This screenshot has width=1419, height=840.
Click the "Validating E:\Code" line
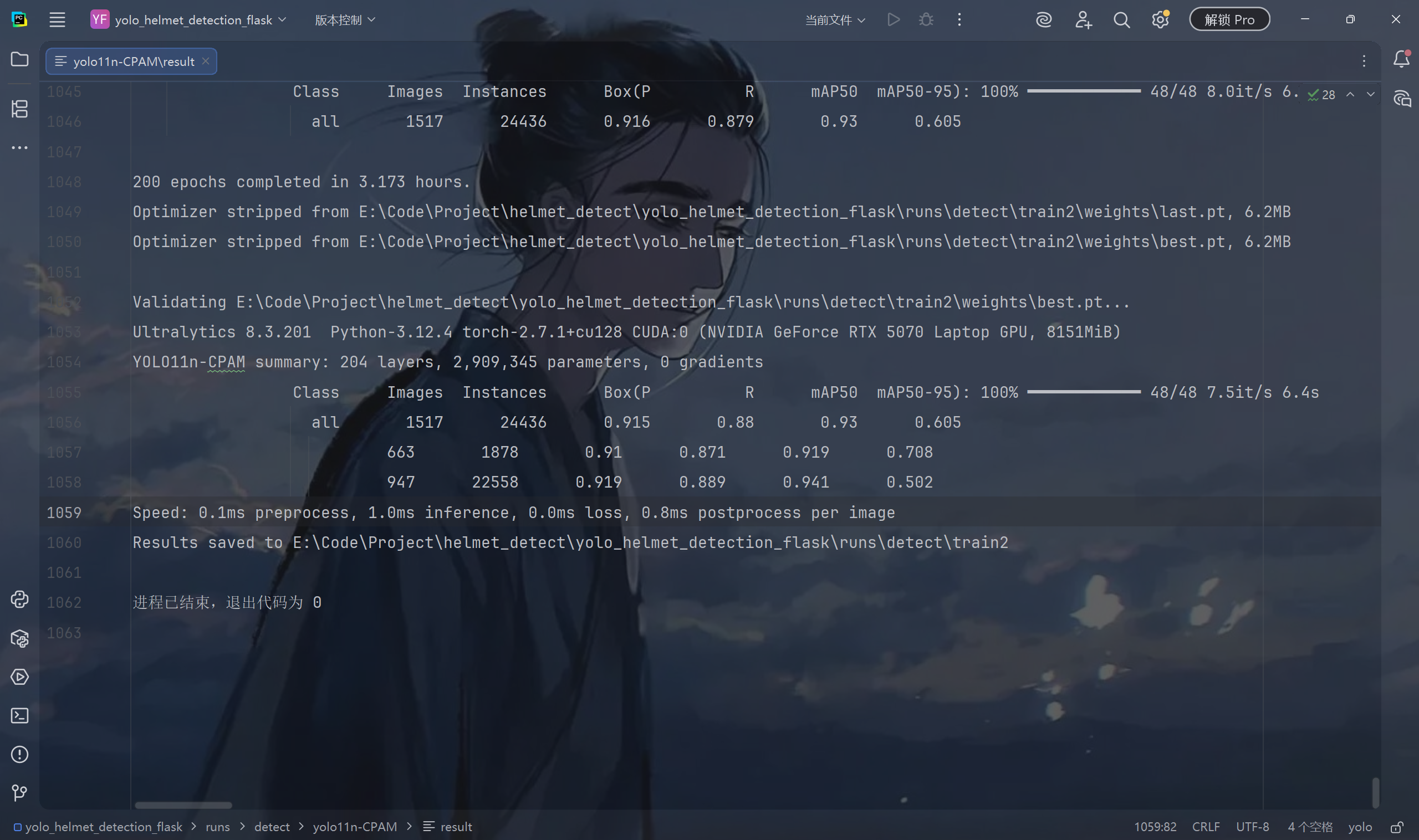[631, 301]
